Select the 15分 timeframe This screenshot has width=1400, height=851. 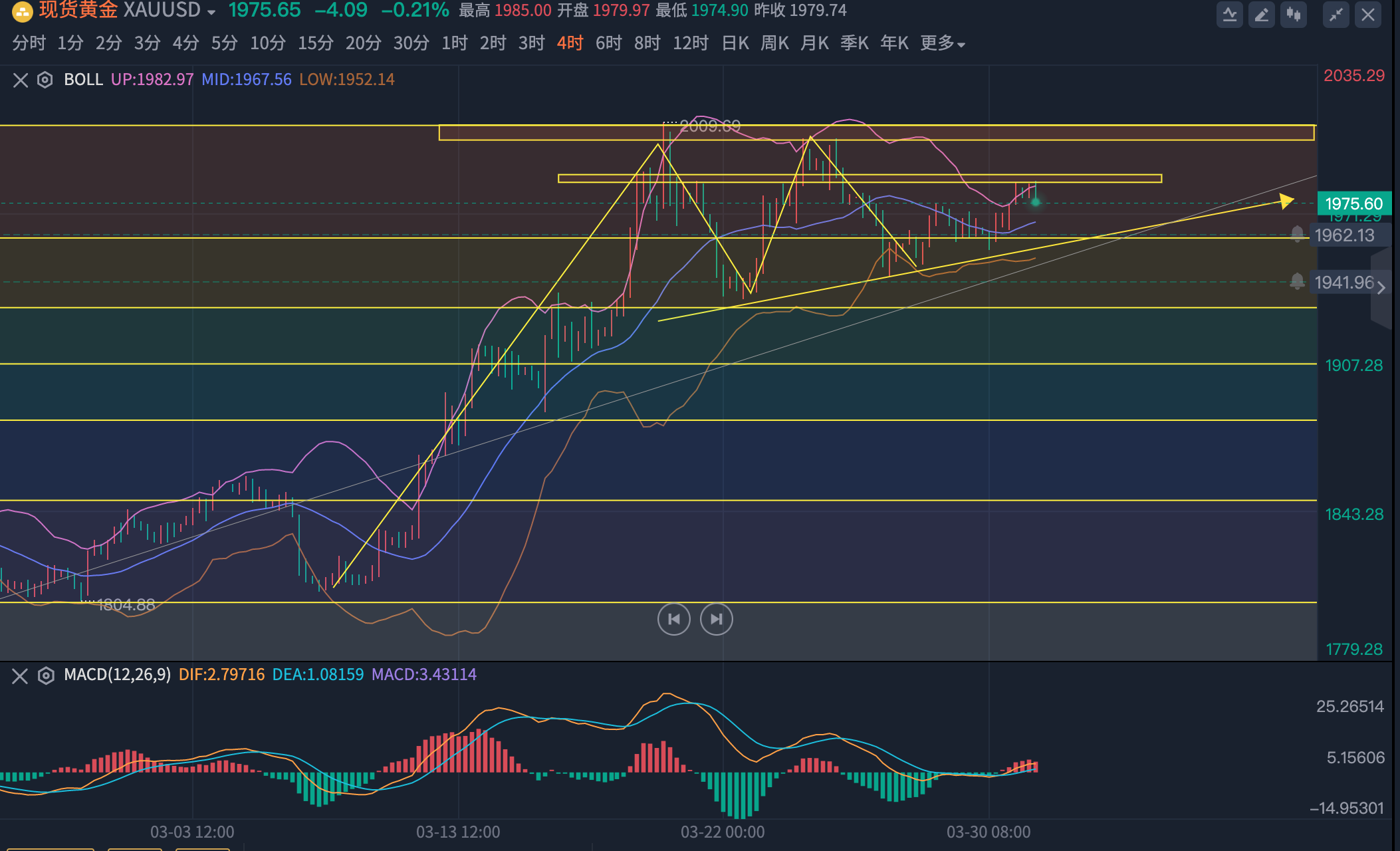315,44
